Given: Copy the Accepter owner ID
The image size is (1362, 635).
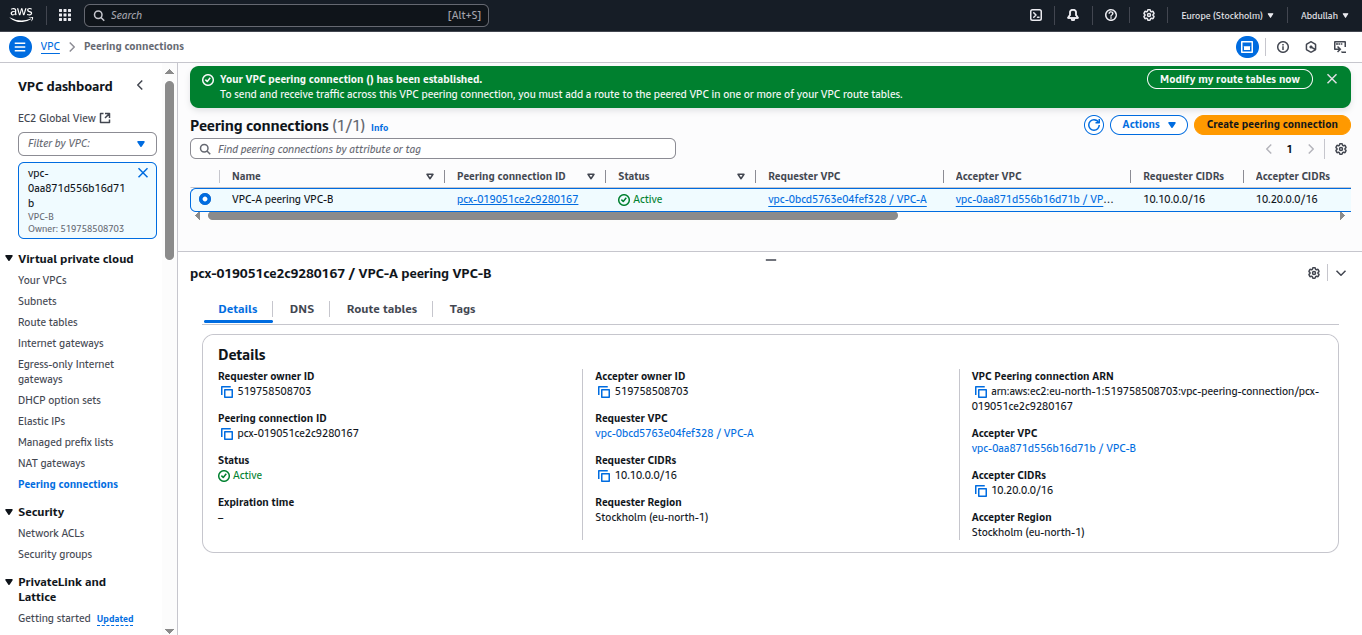Looking at the screenshot, I should [x=603, y=392].
